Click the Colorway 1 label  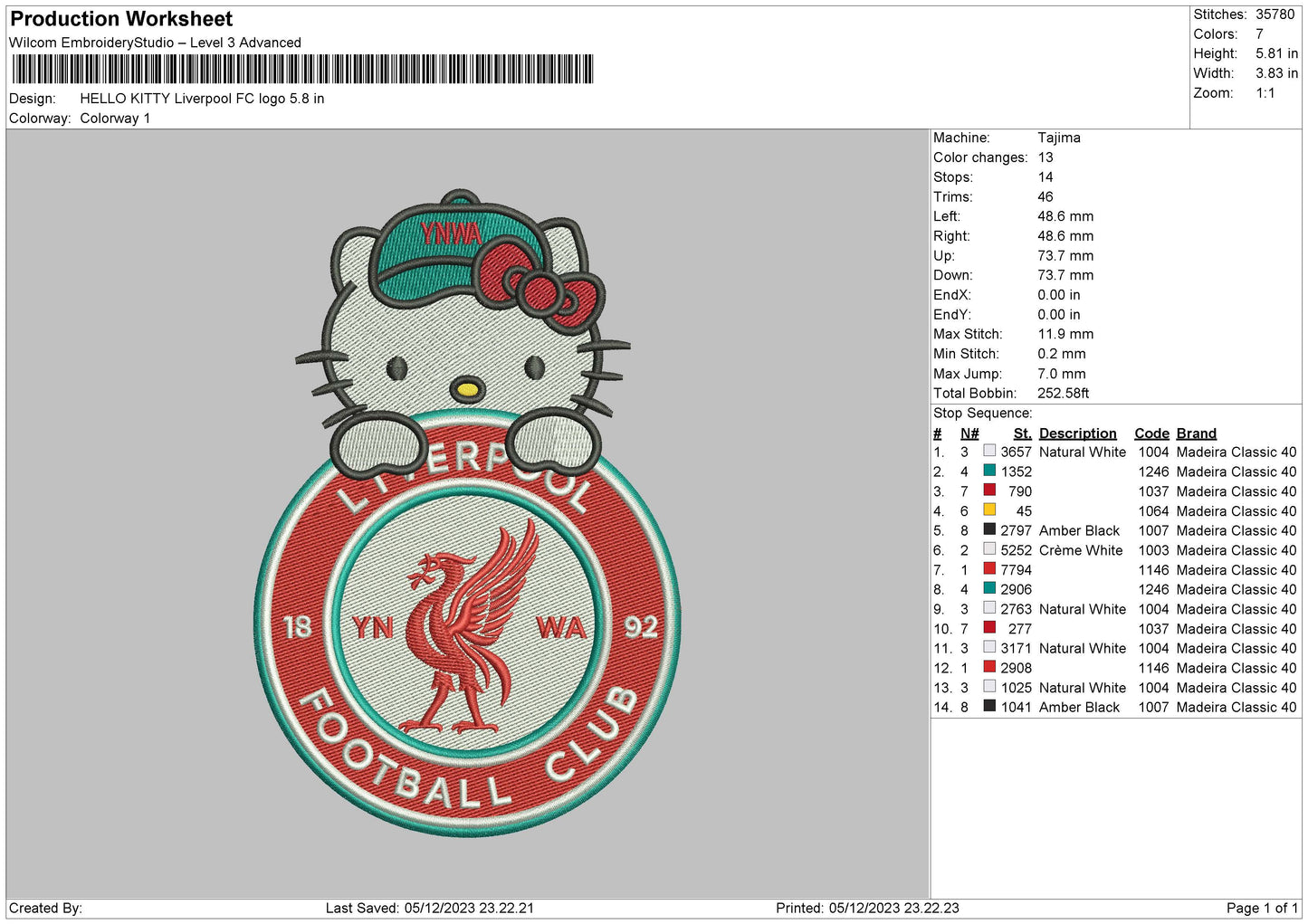click(114, 118)
